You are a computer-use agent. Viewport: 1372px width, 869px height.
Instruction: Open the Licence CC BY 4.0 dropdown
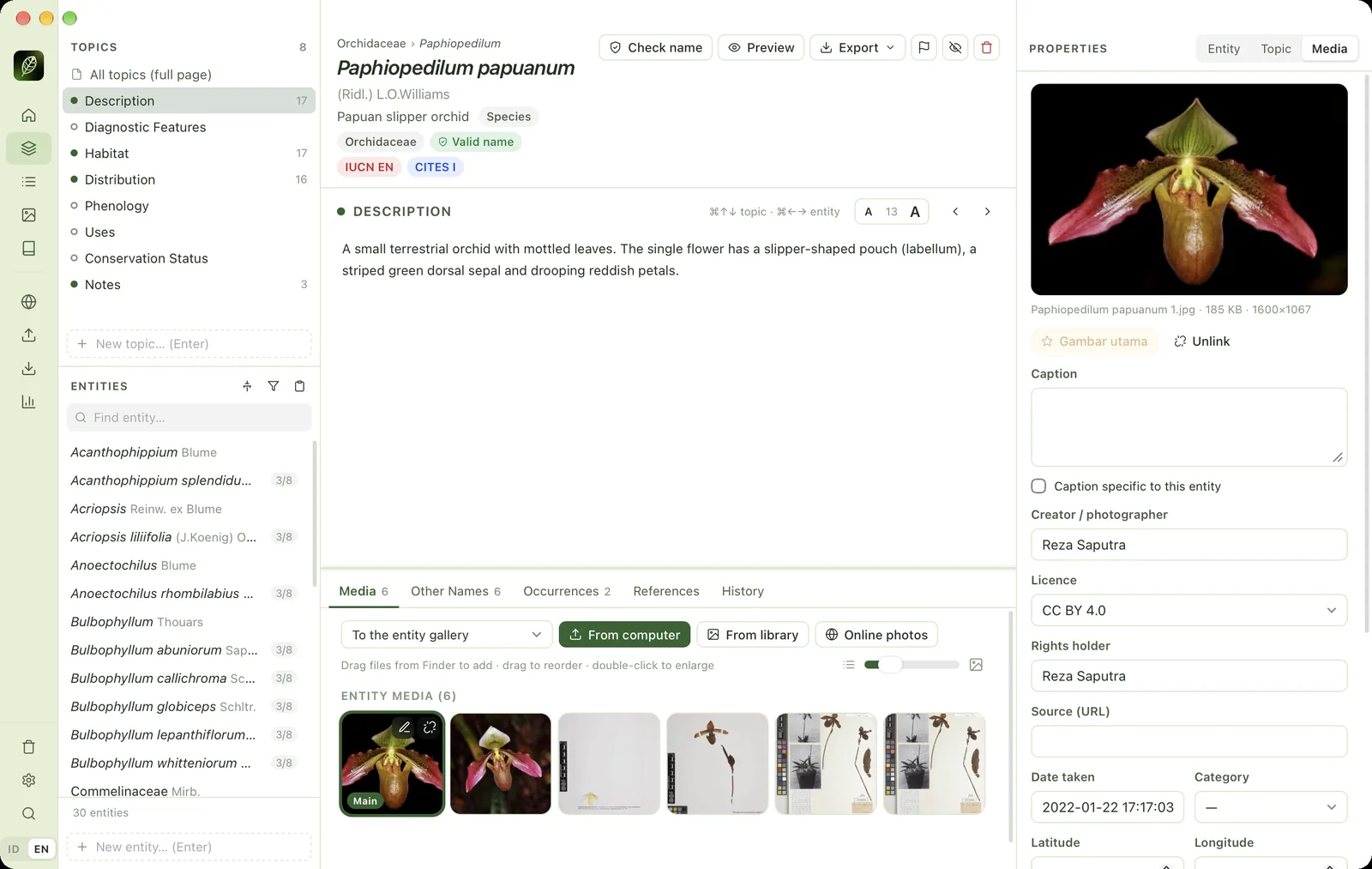pyautogui.click(x=1188, y=611)
